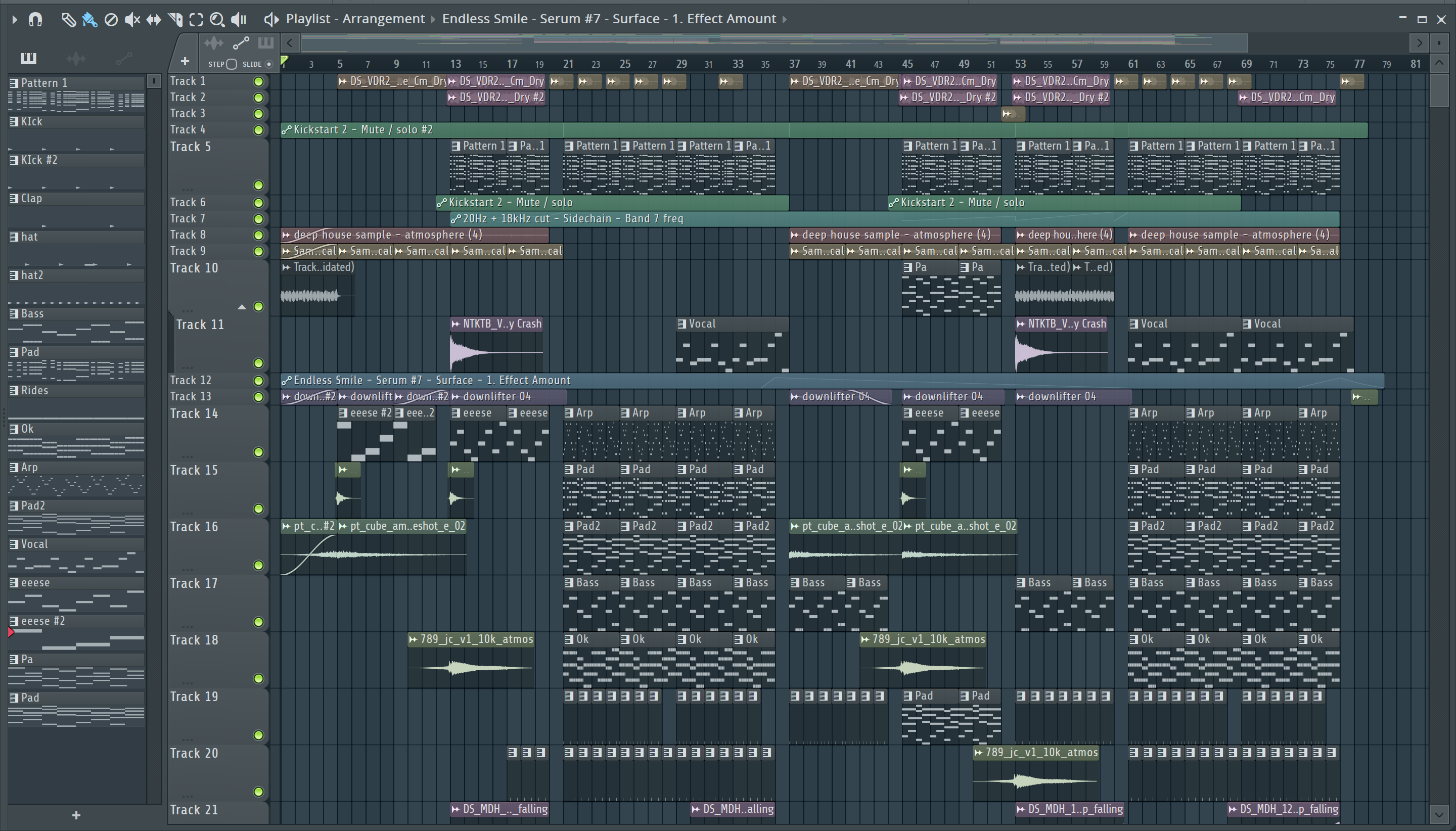Select the Paint brush tool

tap(89, 19)
